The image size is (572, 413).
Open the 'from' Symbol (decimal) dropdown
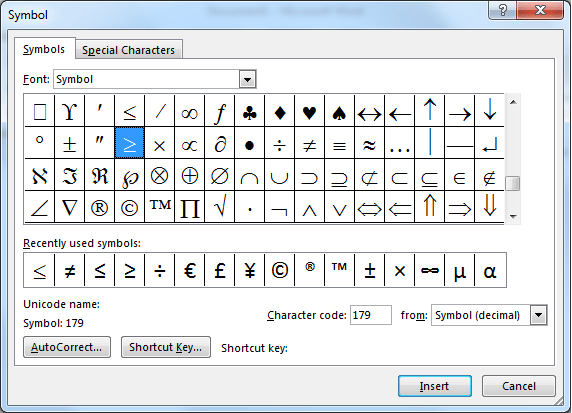point(539,315)
